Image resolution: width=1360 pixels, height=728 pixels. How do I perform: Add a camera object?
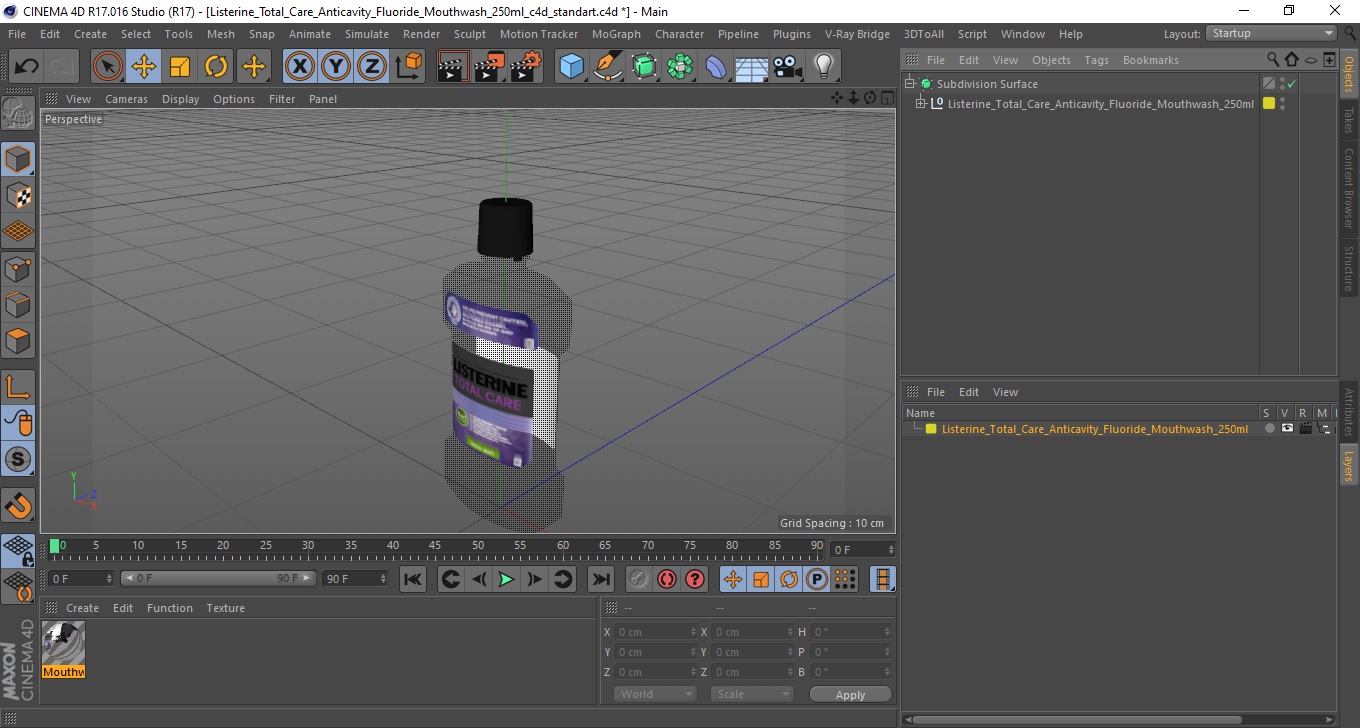pyautogui.click(x=787, y=67)
